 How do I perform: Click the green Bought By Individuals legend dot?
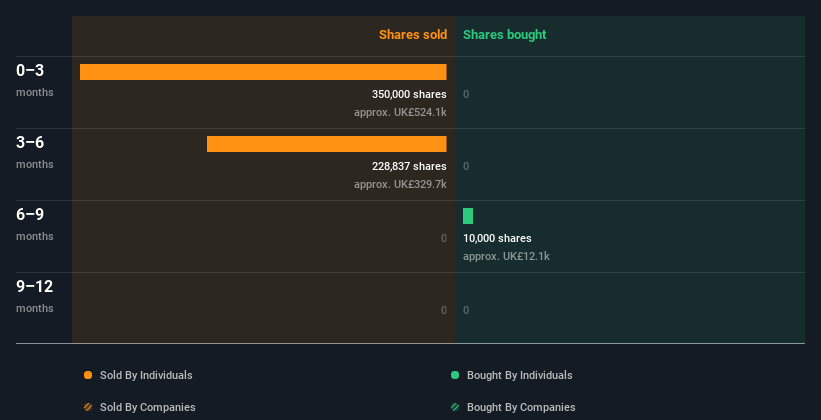pyautogui.click(x=455, y=375)
